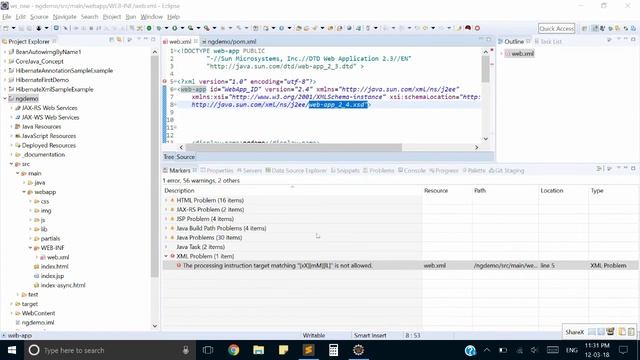640x360 pixels.
Task: Open the dropdown arrow beside the New icon
Action: 13,28
